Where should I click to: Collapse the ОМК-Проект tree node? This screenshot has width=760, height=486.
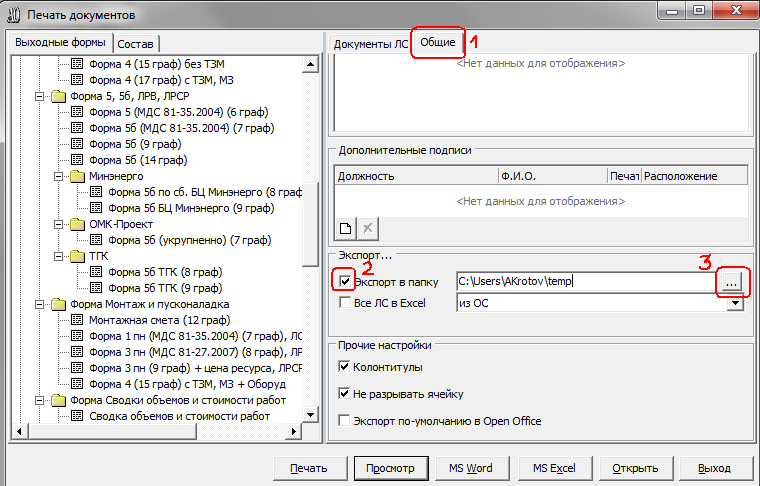(x=59, y=224)
